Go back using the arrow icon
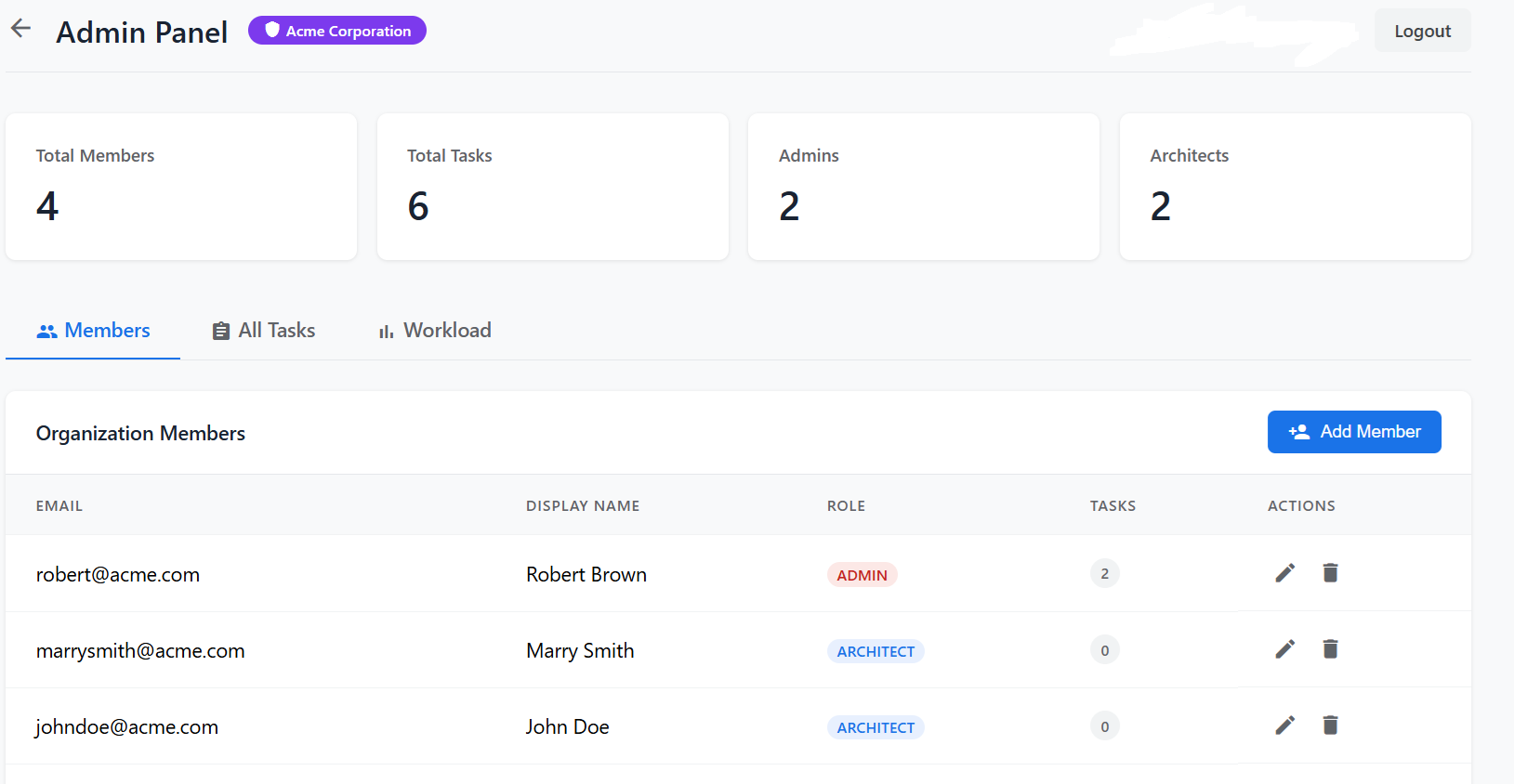Viewport: 1514px width, 784px height. [20, 29]
